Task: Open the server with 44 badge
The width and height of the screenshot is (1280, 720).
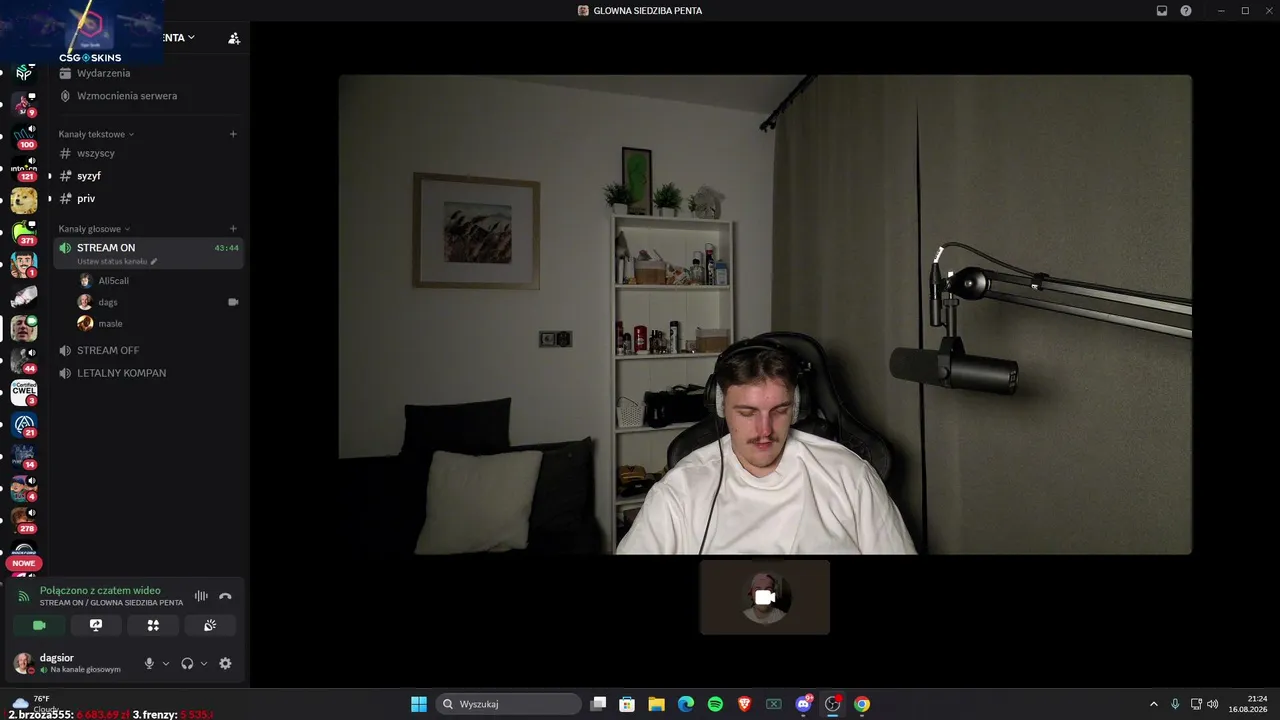Action: 24,361
